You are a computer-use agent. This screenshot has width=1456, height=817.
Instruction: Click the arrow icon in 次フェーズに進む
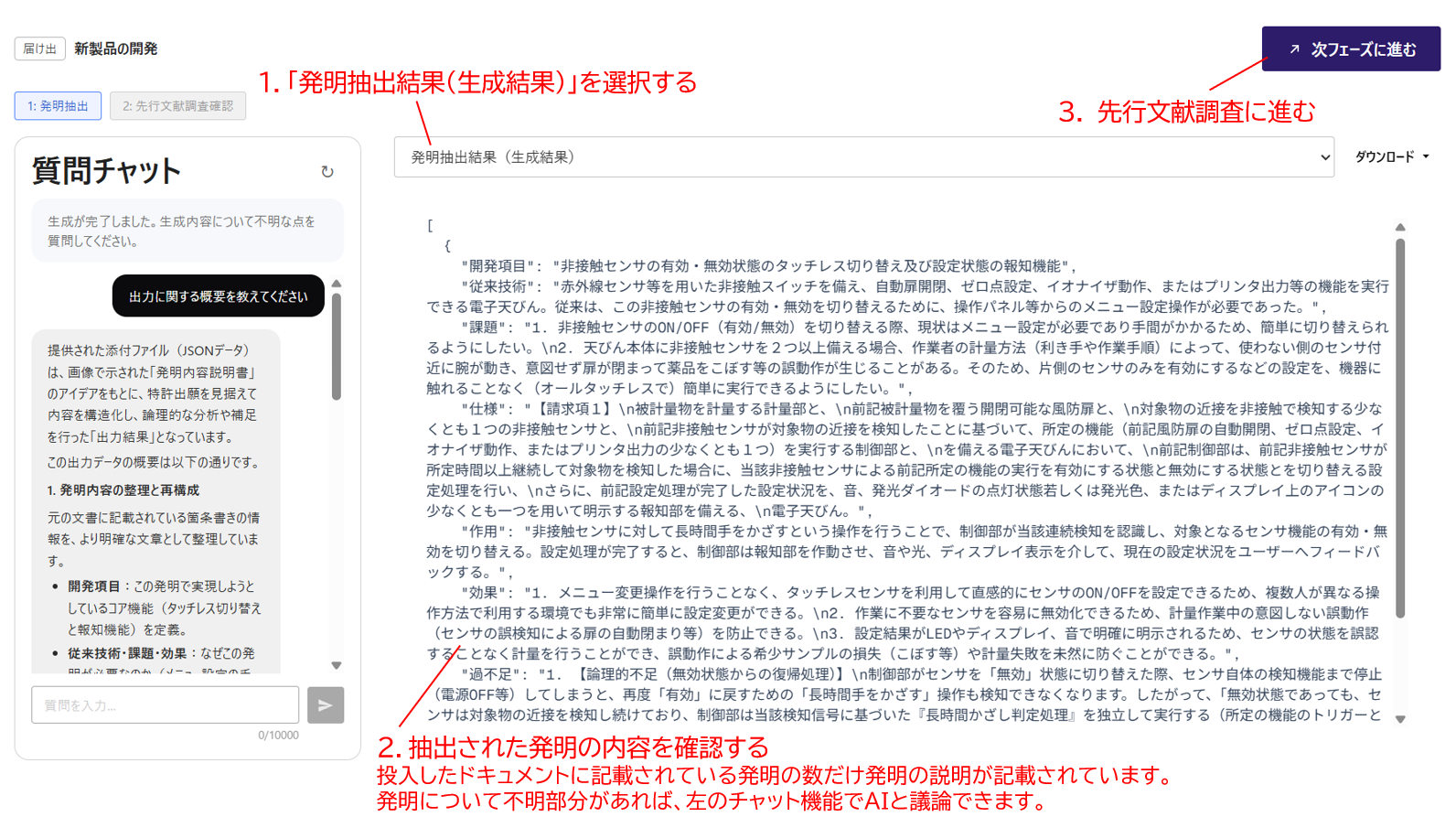pos(1294,49)
